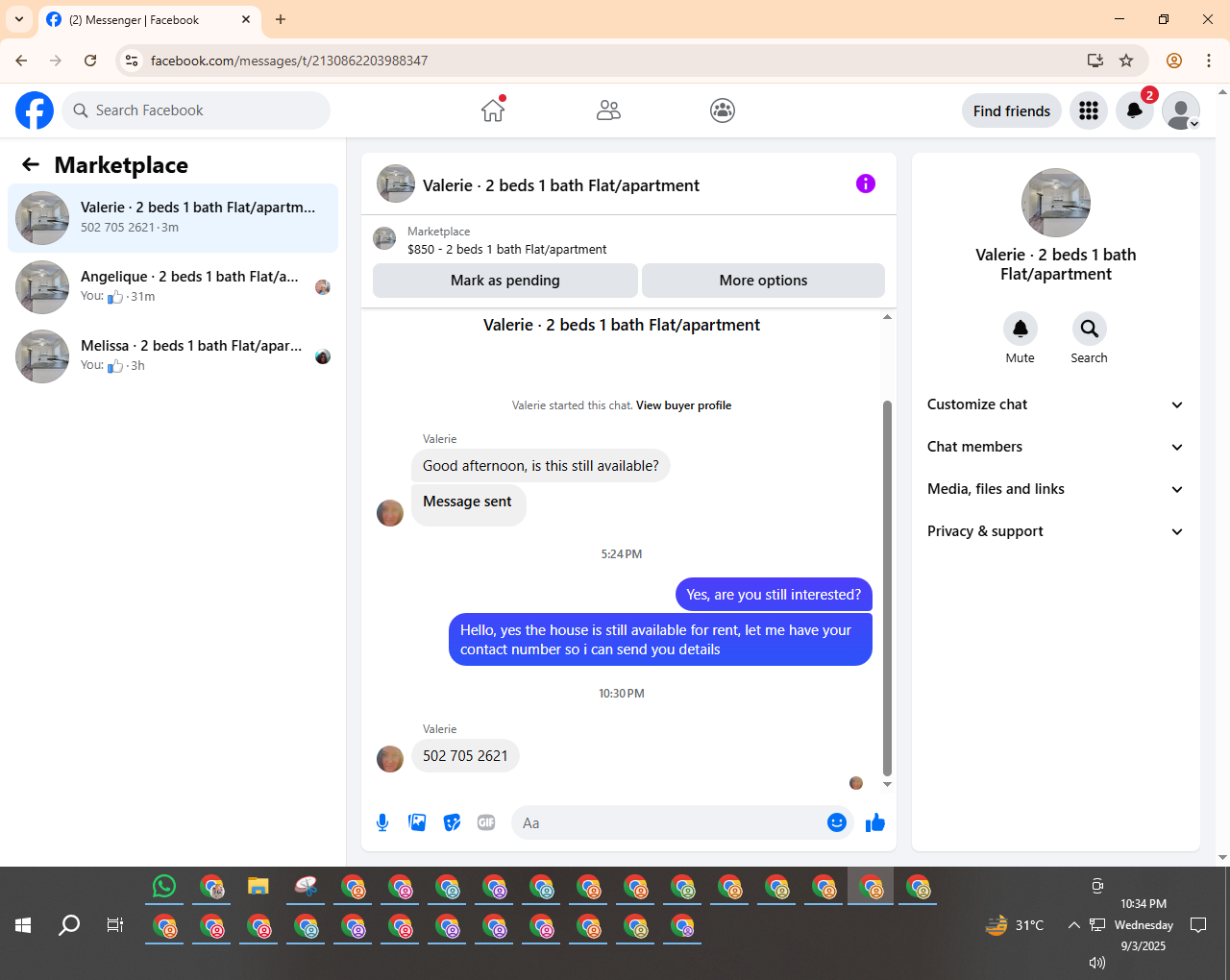
Task: Open the notifications bell with 2 badge
Action: pyautogui.click(x=1135, y=110)
